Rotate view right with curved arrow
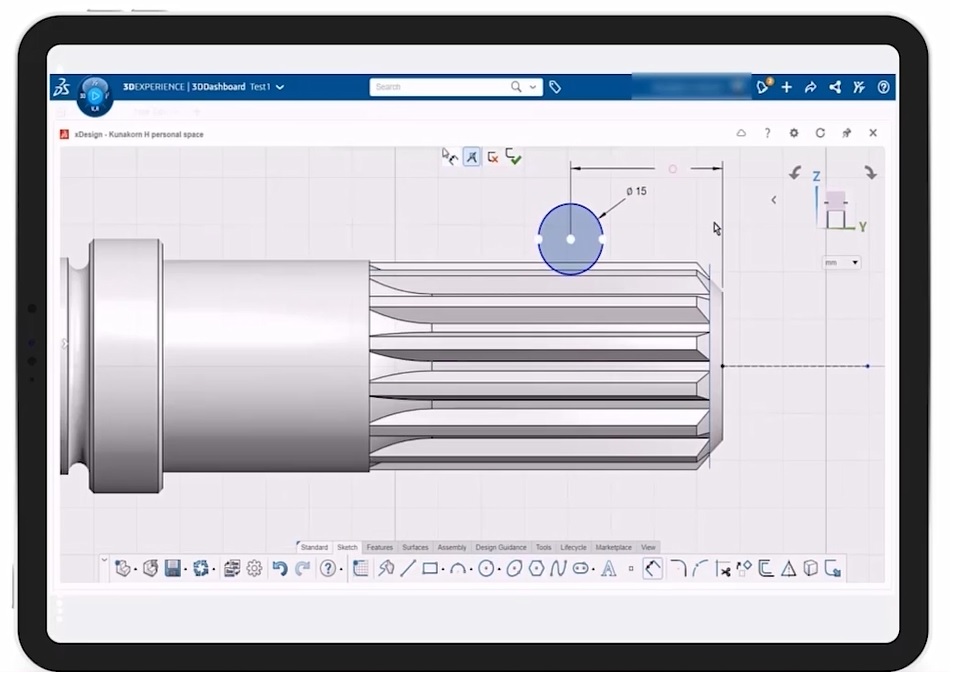The width and height of the screenshot is (955, 686). click(871, 173)
